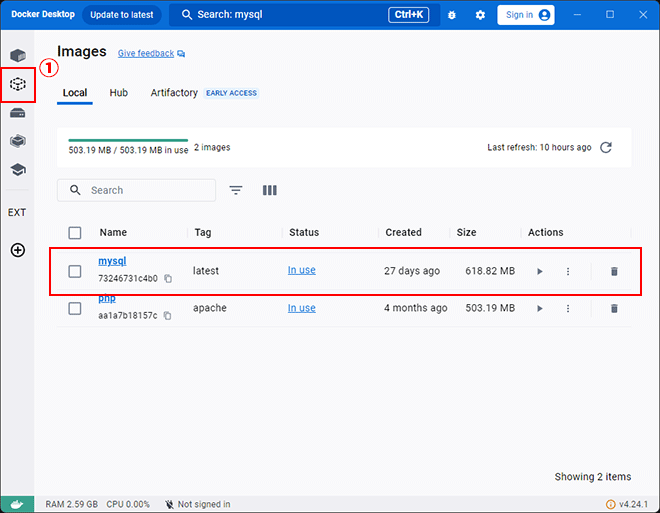Click the images Search input field
This screenshot has width=660, height=513.
point(136,190)
